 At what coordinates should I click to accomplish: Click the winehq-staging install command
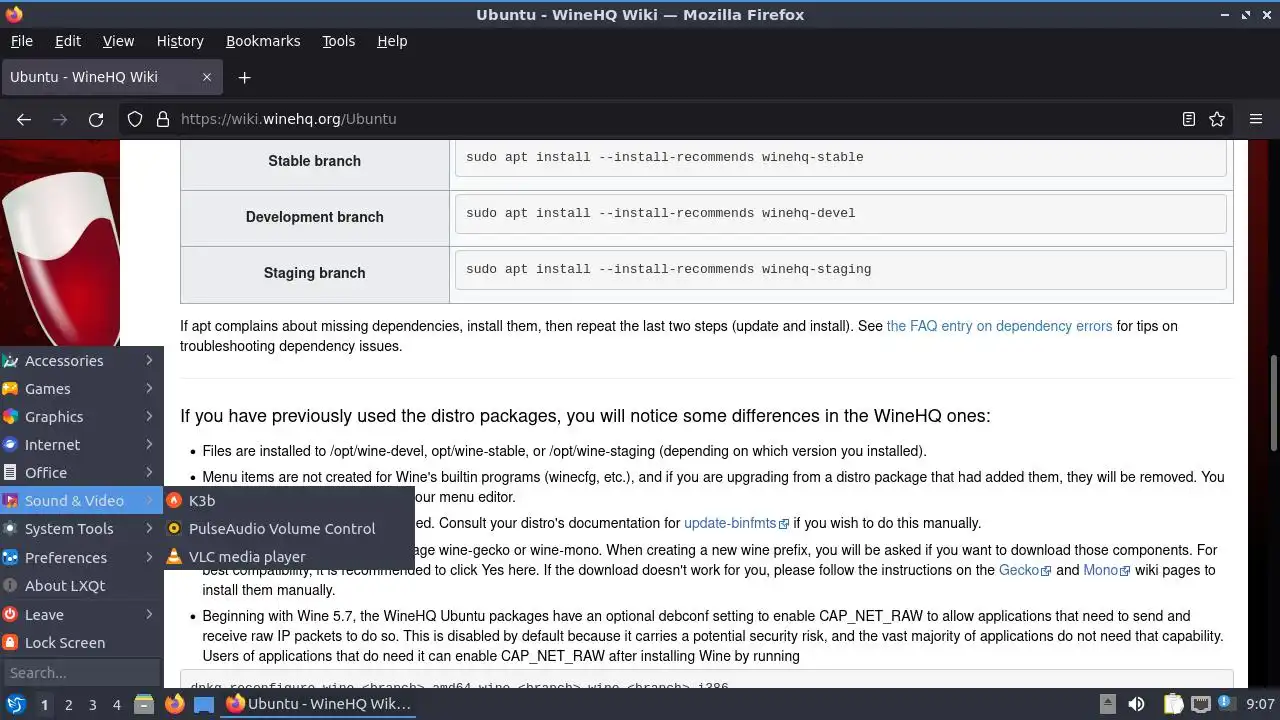click(x=840, y=269)
